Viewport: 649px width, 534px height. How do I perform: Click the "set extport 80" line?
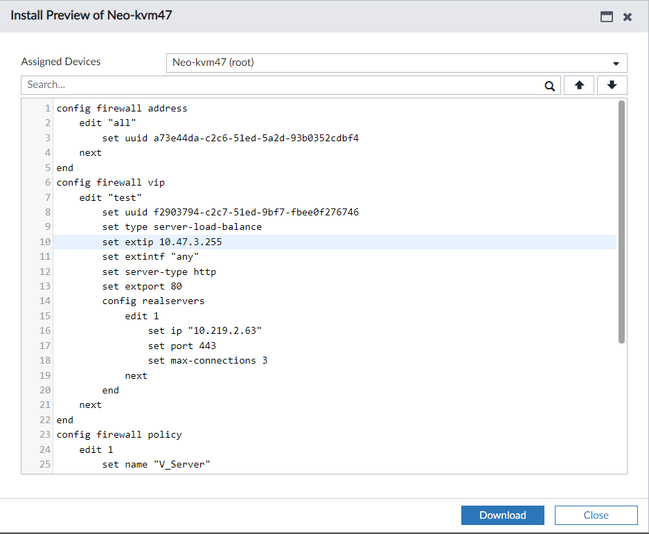(x=141, y=286)
